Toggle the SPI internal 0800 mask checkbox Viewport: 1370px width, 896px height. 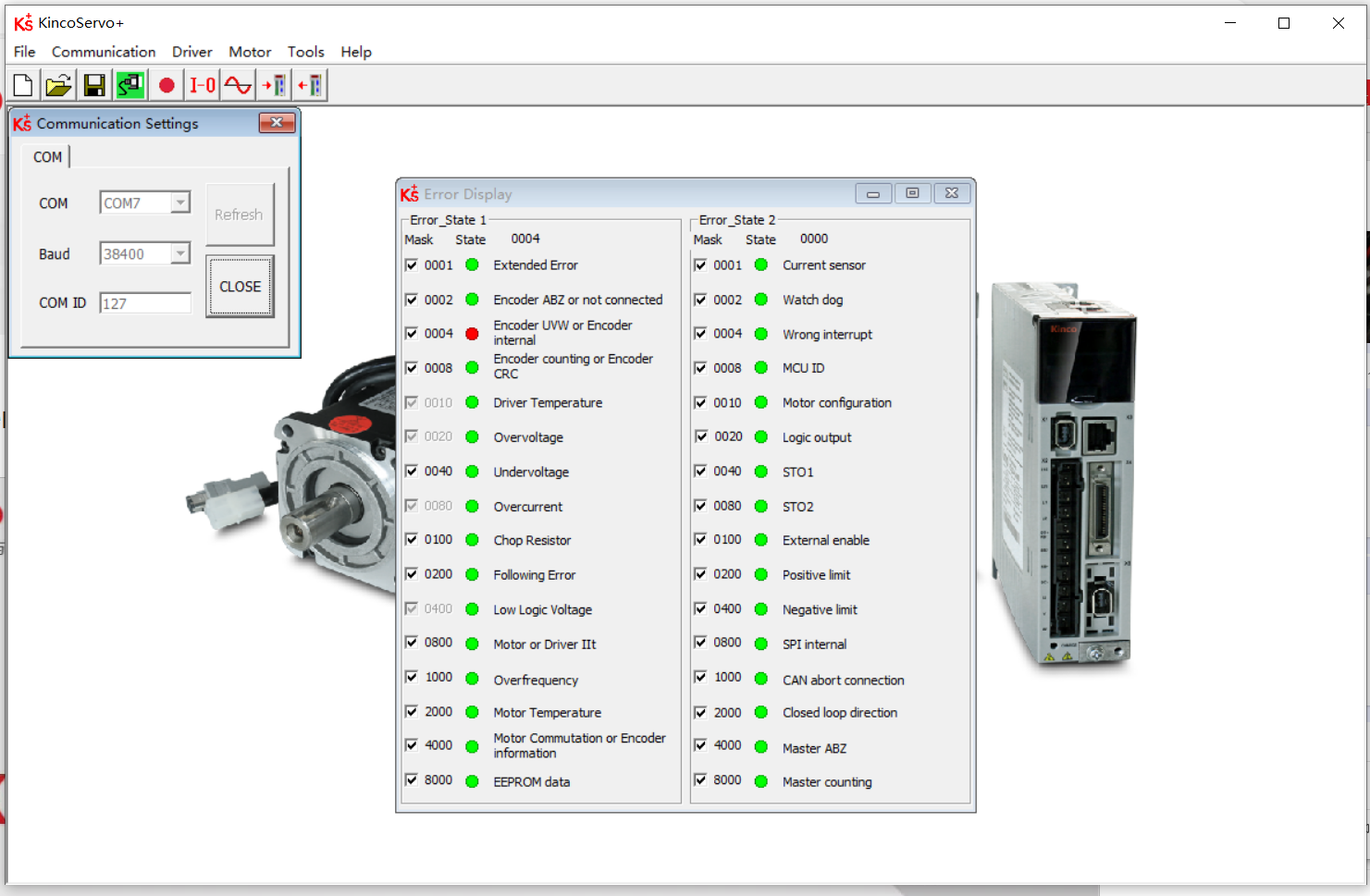click(701, 642)
